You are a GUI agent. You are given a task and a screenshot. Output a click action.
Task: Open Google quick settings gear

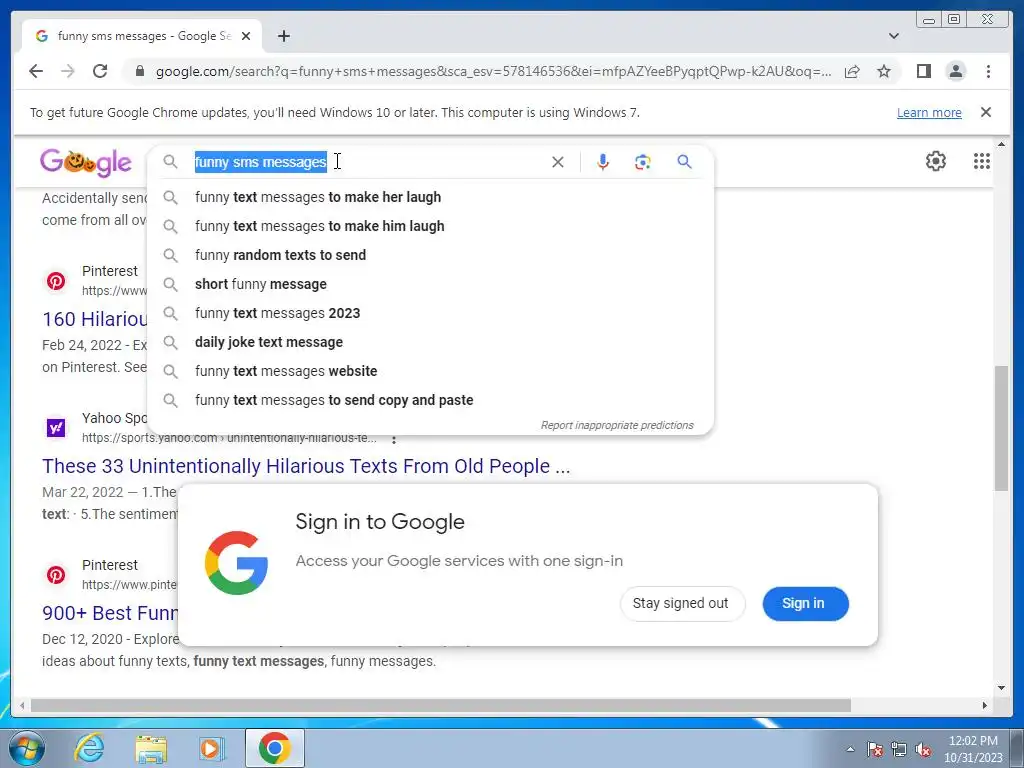(936, 161)
